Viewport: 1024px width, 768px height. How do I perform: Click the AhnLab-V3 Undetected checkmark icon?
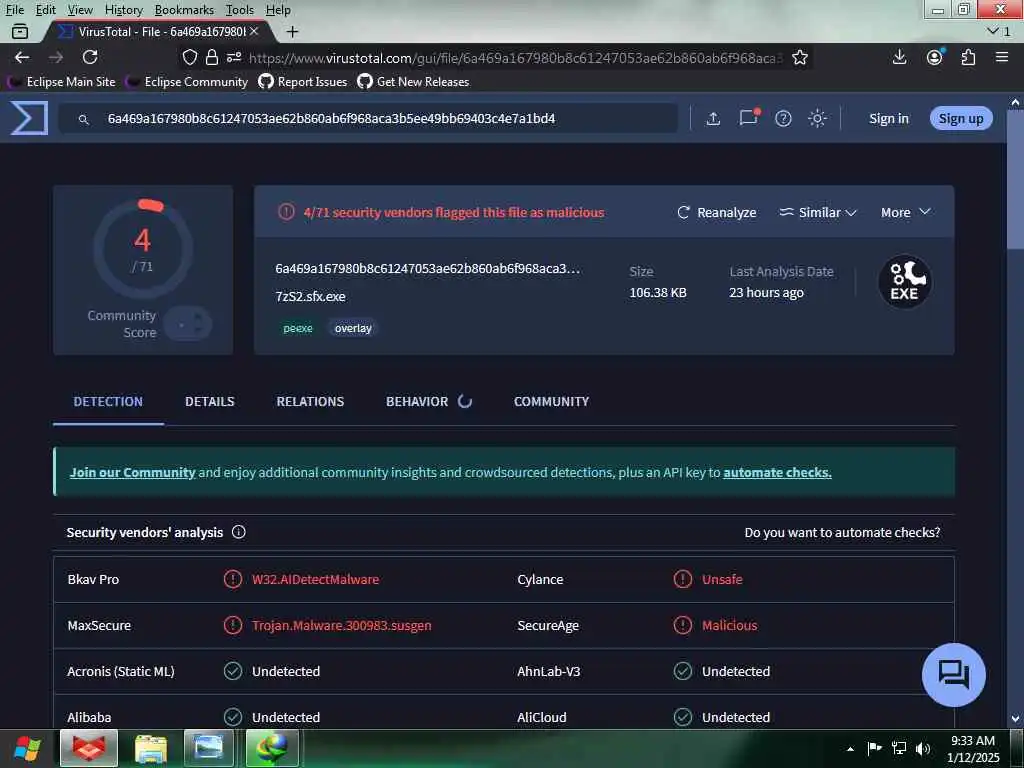[682, 671]
